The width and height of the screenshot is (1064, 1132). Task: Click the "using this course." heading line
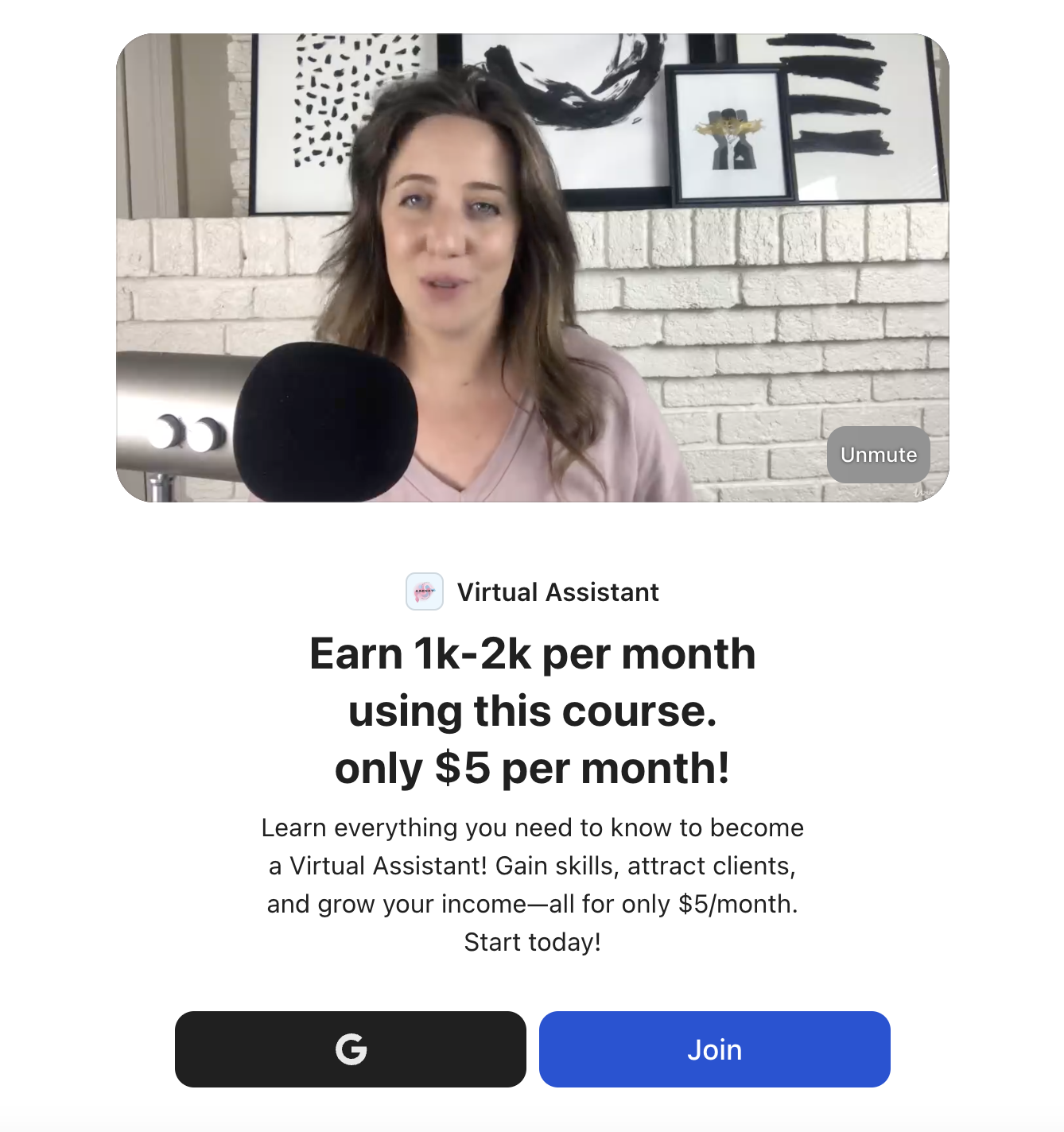[x=533, y=711]
